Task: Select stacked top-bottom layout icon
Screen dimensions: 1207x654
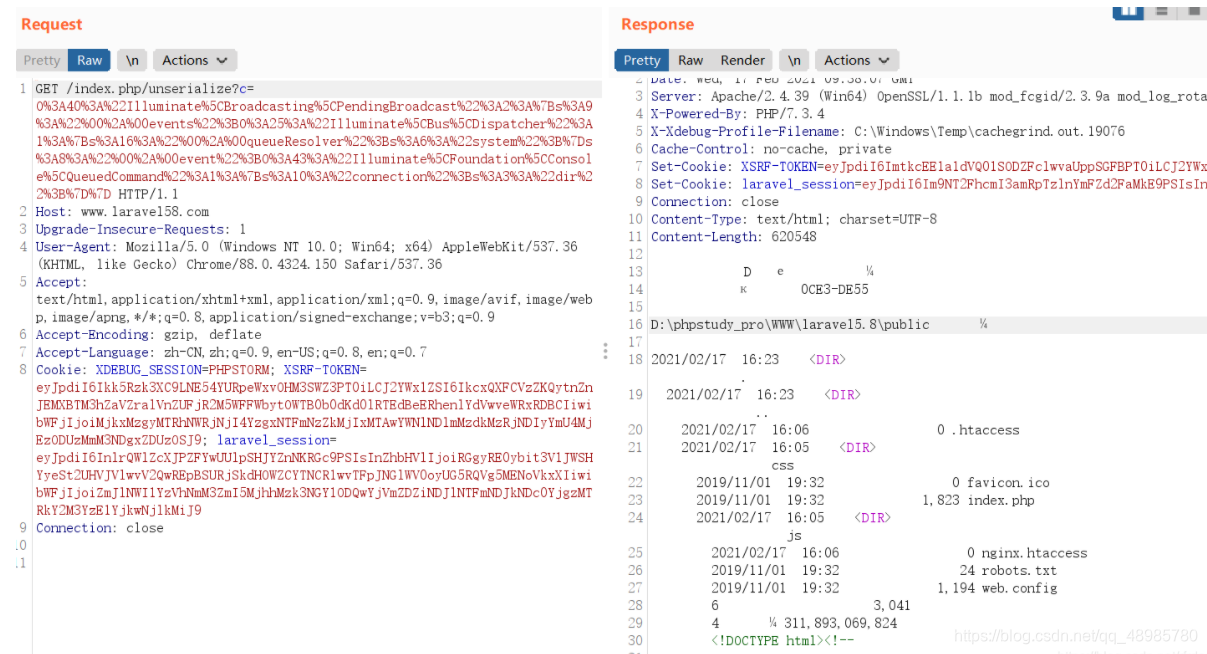Action: click(1161, 9)
